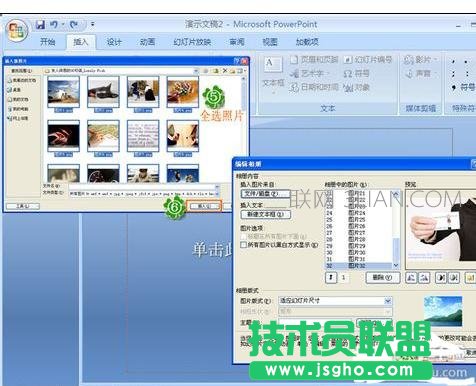This screenshot has width=476, height=386.
Task: Open the 工具 tools button in insert dialog
Action: [x=23, y=206]
